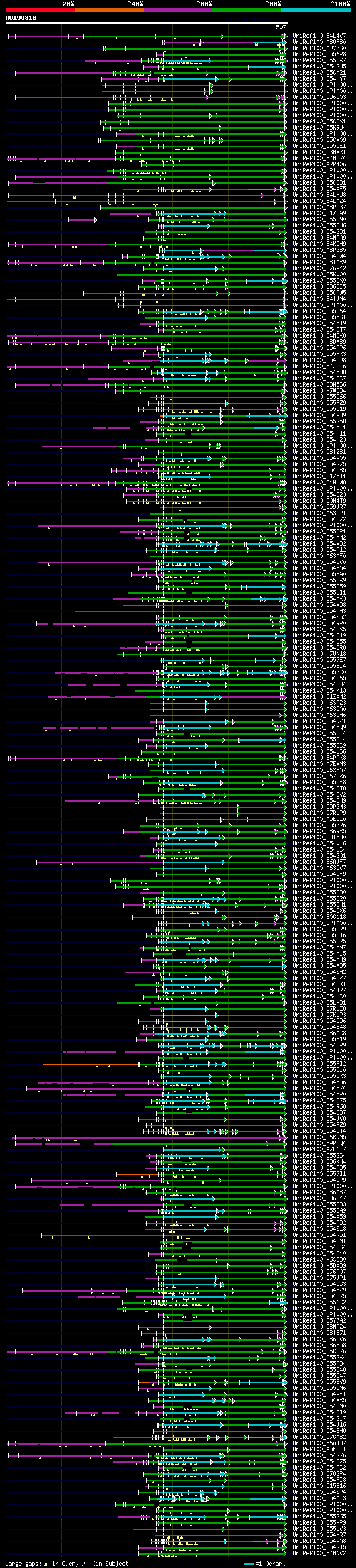This screenshot has height=1568, width=356.
Task: Select hit label UniRef100_Q551S2
Action: coord(319,1302)
